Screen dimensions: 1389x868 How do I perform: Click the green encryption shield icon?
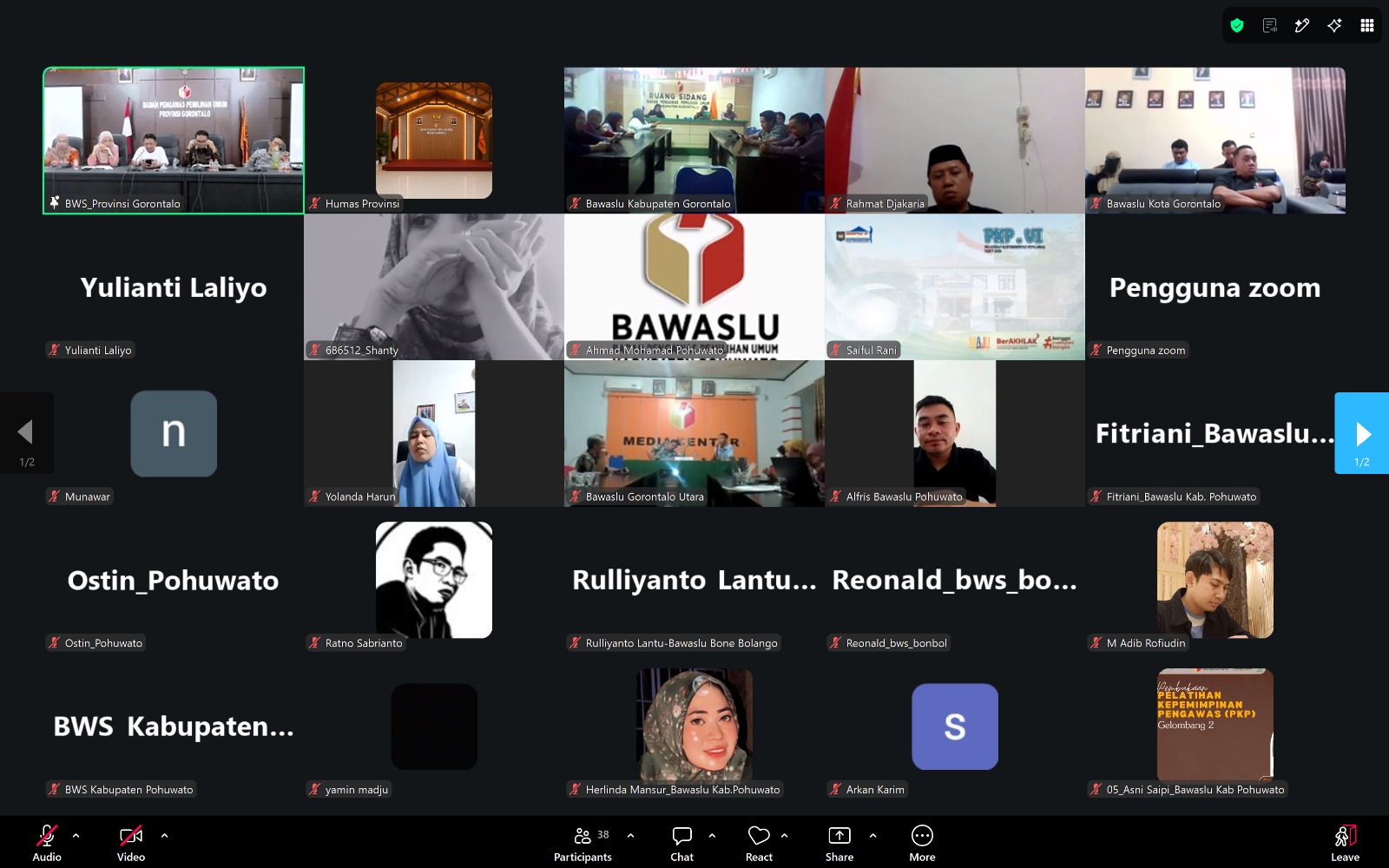point(1237,25)
